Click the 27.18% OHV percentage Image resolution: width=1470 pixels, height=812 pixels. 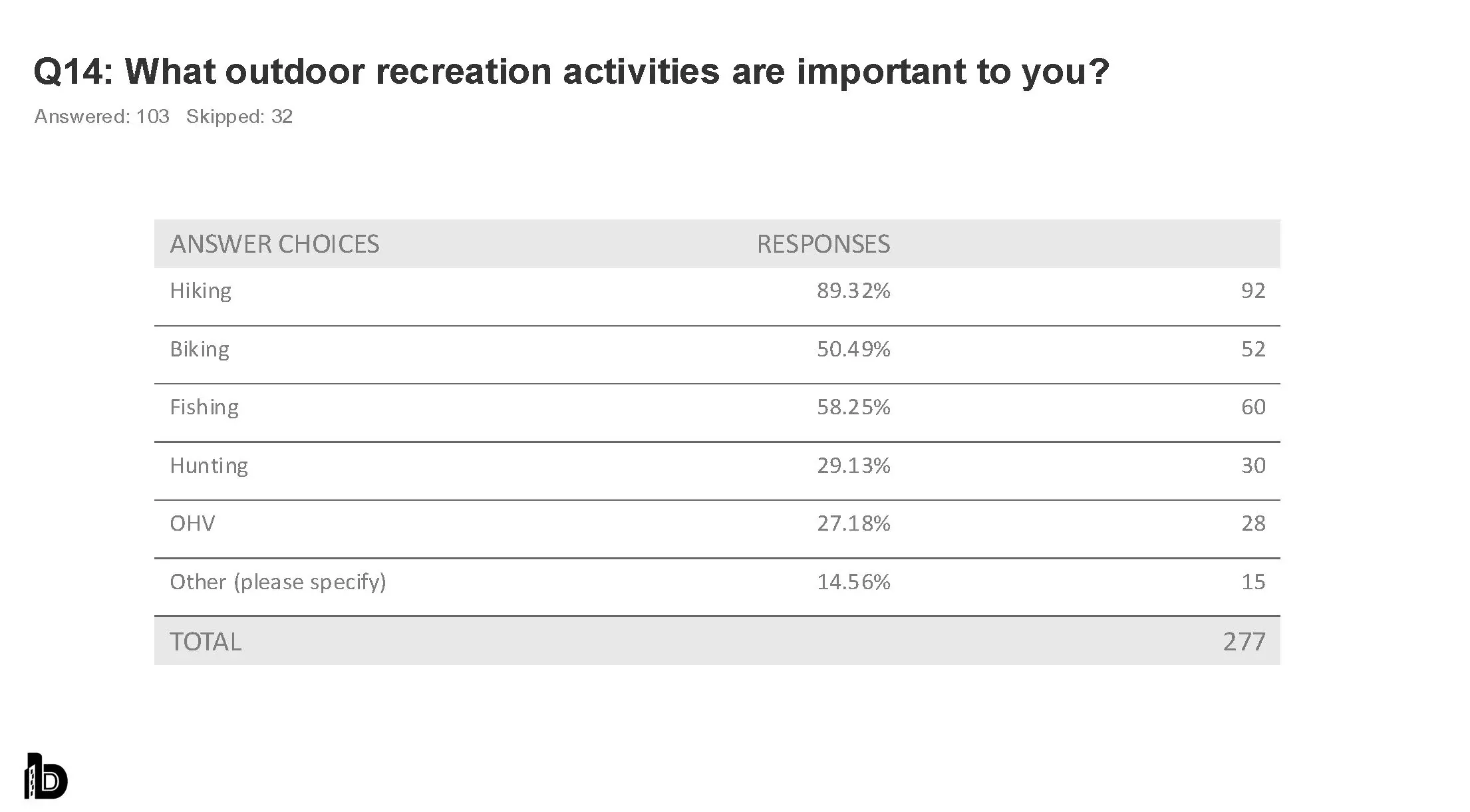853,523
